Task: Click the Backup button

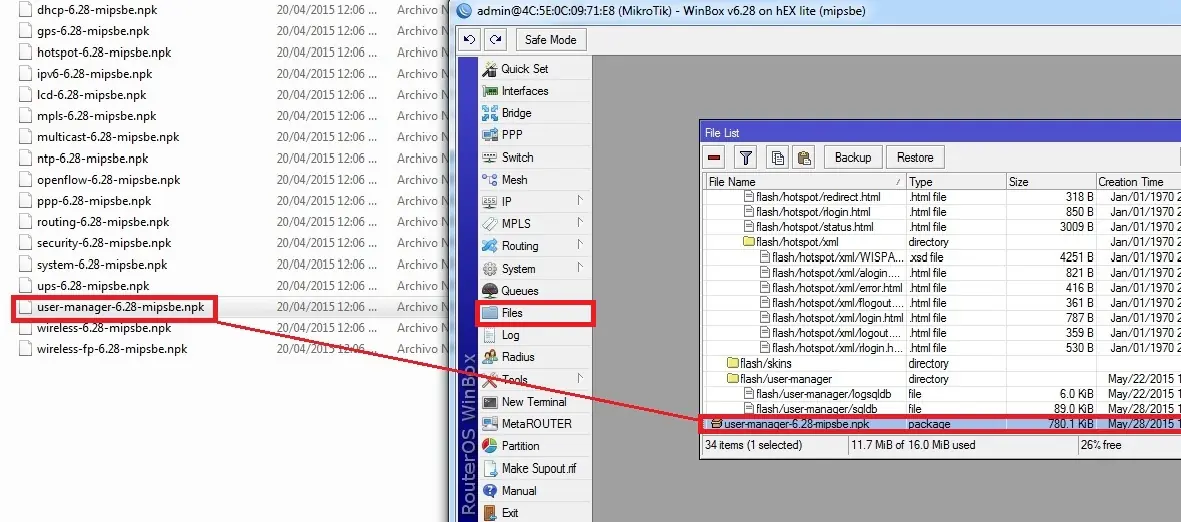Action: pyautogui.click(x=853, y=157)
